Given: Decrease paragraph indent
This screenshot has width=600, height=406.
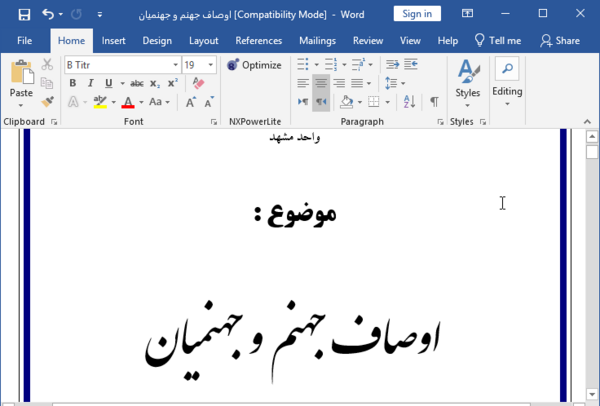Looking at the screenshot, I should point(392,64).
